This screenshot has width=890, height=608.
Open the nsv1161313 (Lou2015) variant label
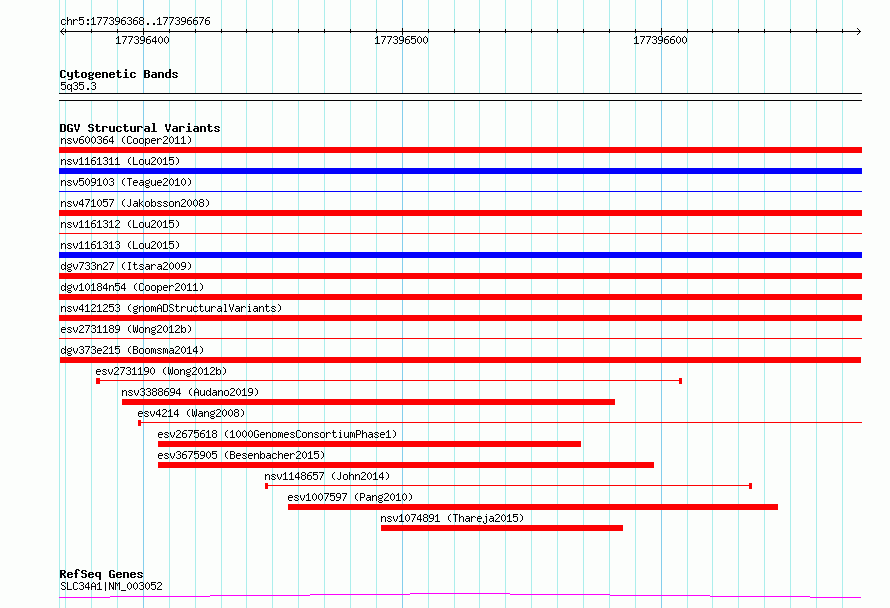[120, 245]
